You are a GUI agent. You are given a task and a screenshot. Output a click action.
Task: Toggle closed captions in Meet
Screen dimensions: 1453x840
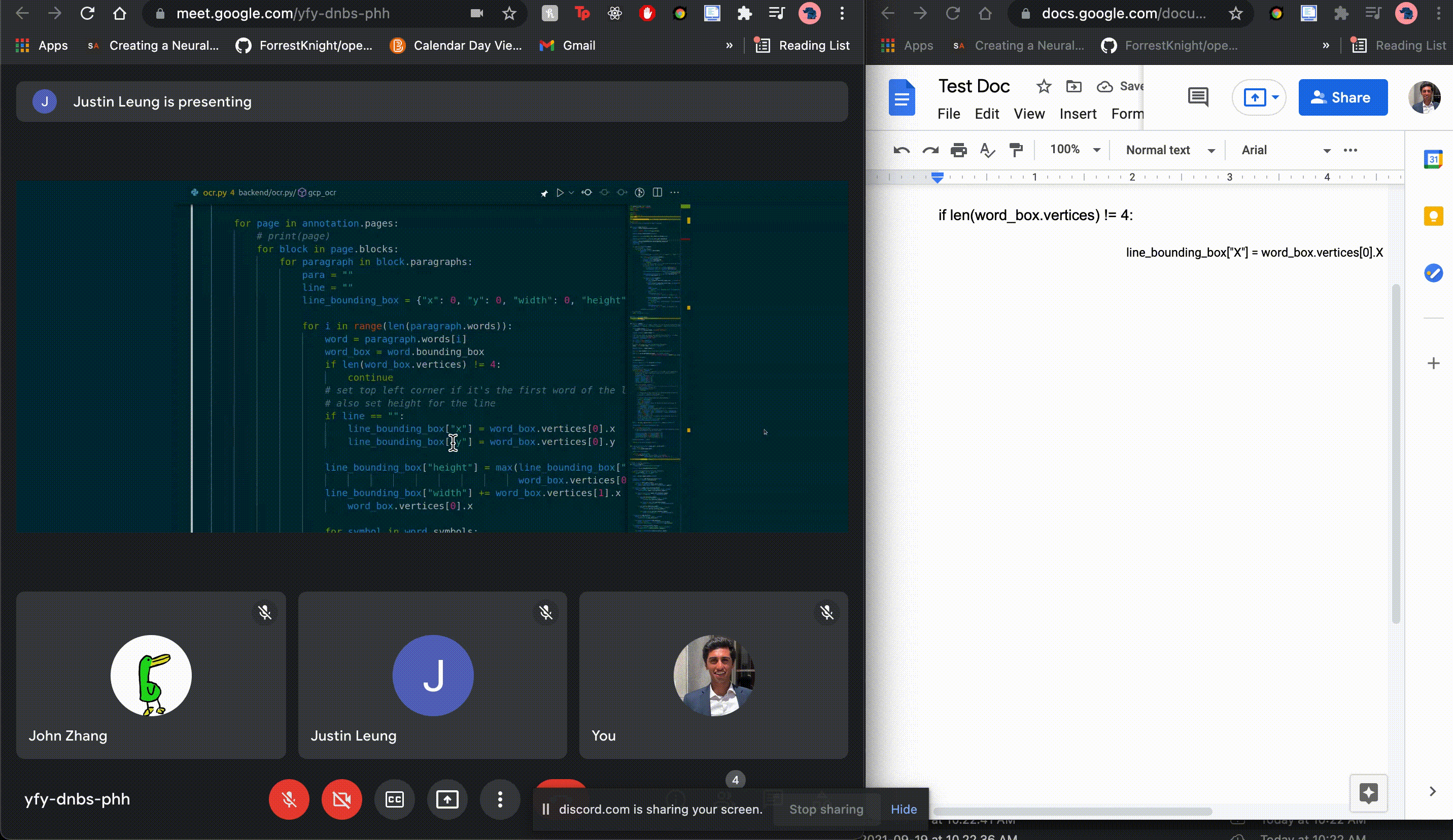[x=394, y=799]
